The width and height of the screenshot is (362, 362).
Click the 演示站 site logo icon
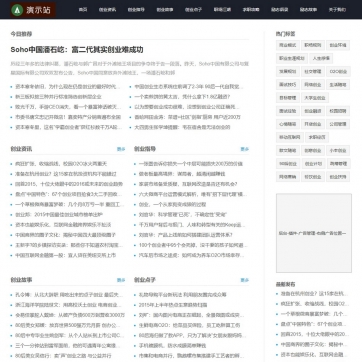33,10
